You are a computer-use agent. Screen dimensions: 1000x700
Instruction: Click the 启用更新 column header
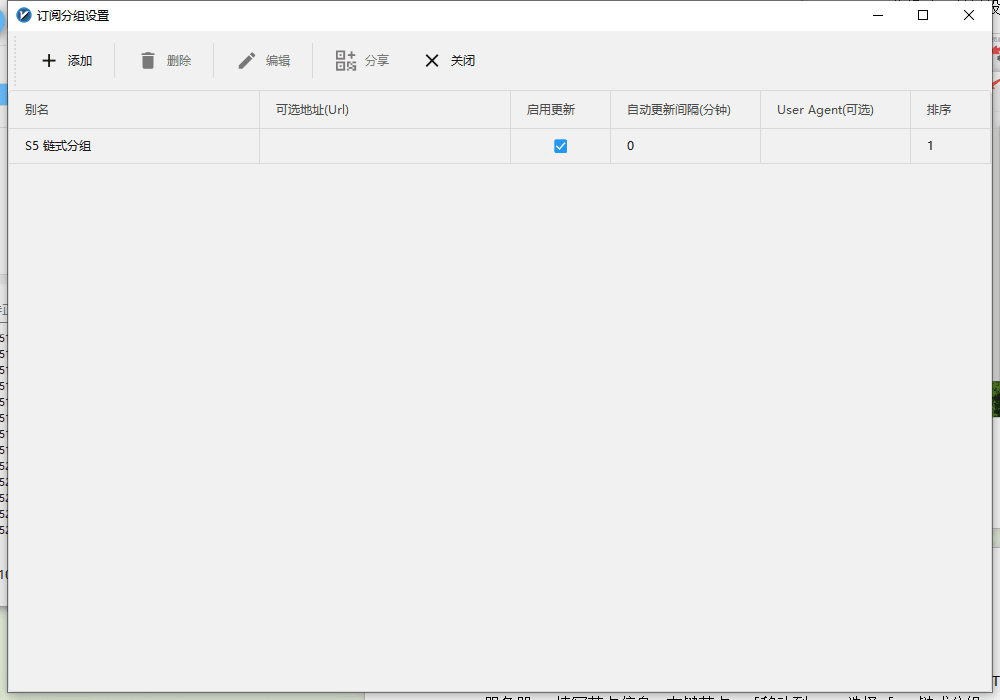(x=551, y=110)
